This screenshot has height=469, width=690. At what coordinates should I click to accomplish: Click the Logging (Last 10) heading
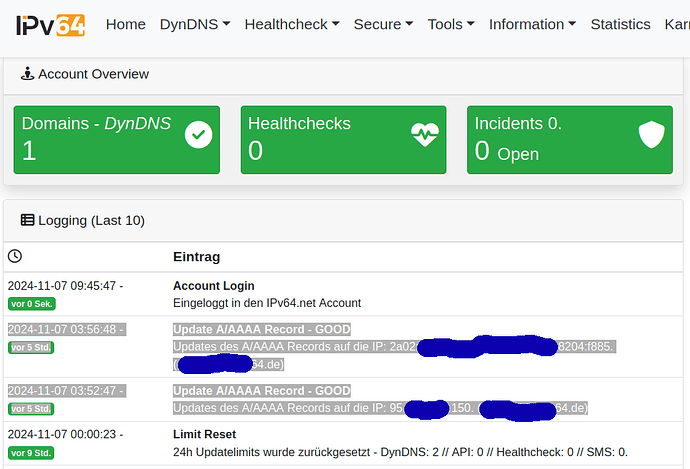[92, 220]
